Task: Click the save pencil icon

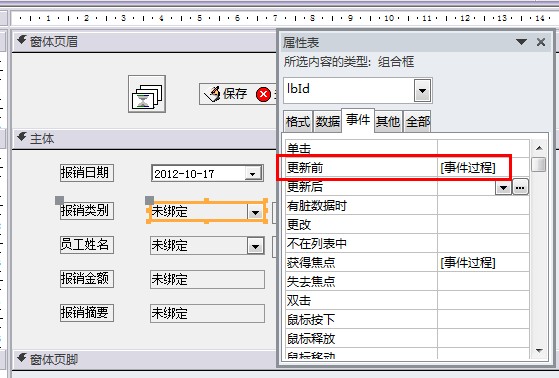Action: tap(212, 94)
